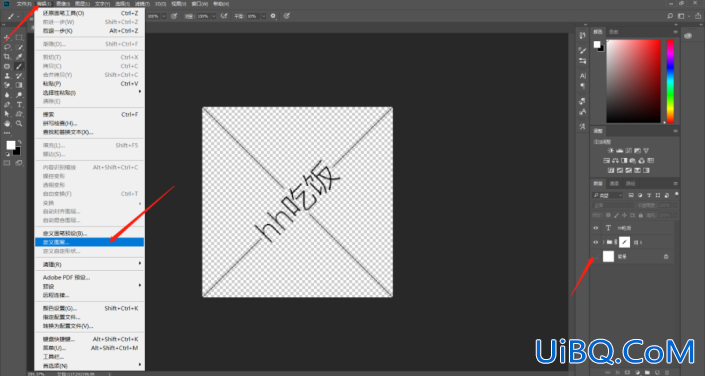The height and width of the screenshot is (376, 705).
Task: Select the Blur tool
Action: point(7,95)
